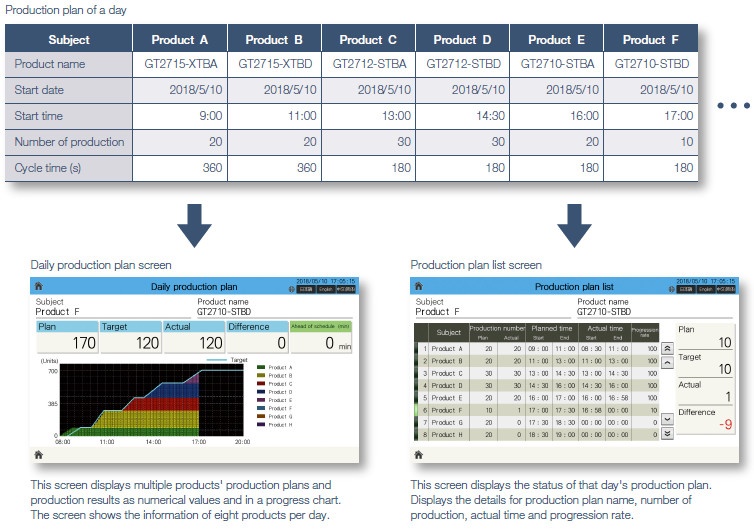The width and height of the screenshot is (754, 530).
Task: Jump to bottom with double down arrow
Action: 668,434
